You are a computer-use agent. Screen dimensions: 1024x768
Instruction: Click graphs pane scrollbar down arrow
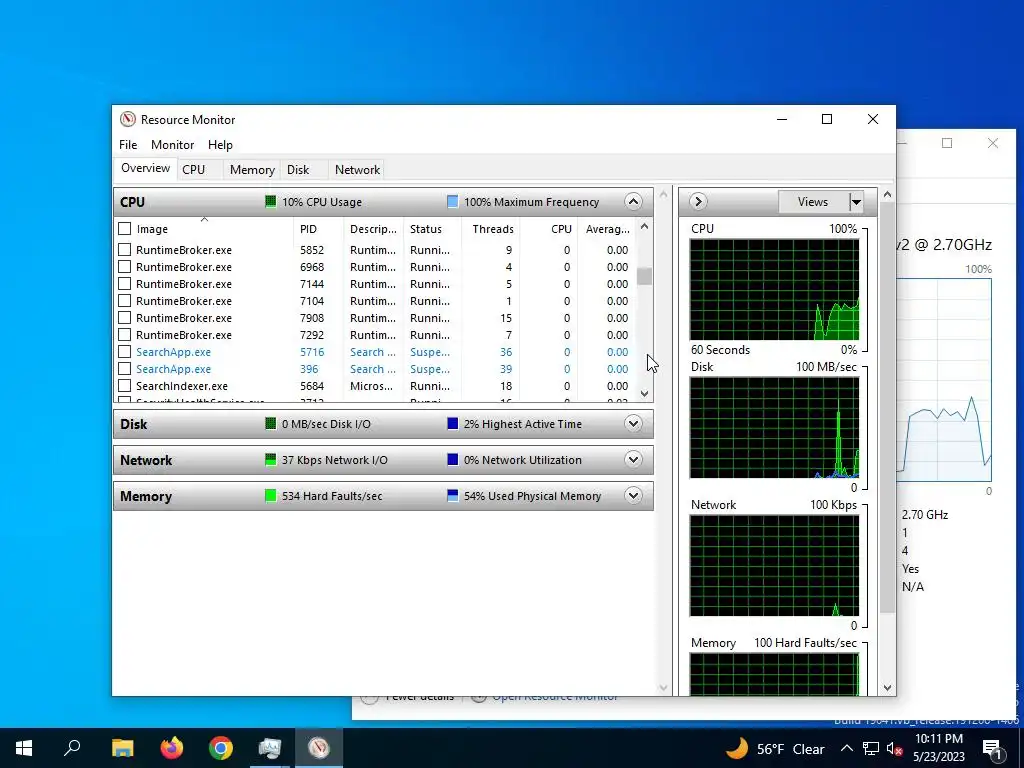888,688
